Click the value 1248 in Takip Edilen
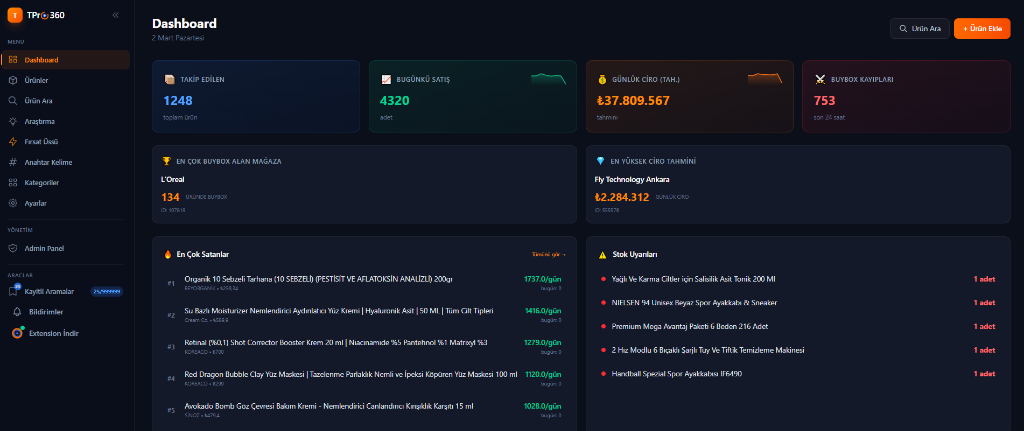The height and width of the screenshot is (431, 1024). click(178, 101)
